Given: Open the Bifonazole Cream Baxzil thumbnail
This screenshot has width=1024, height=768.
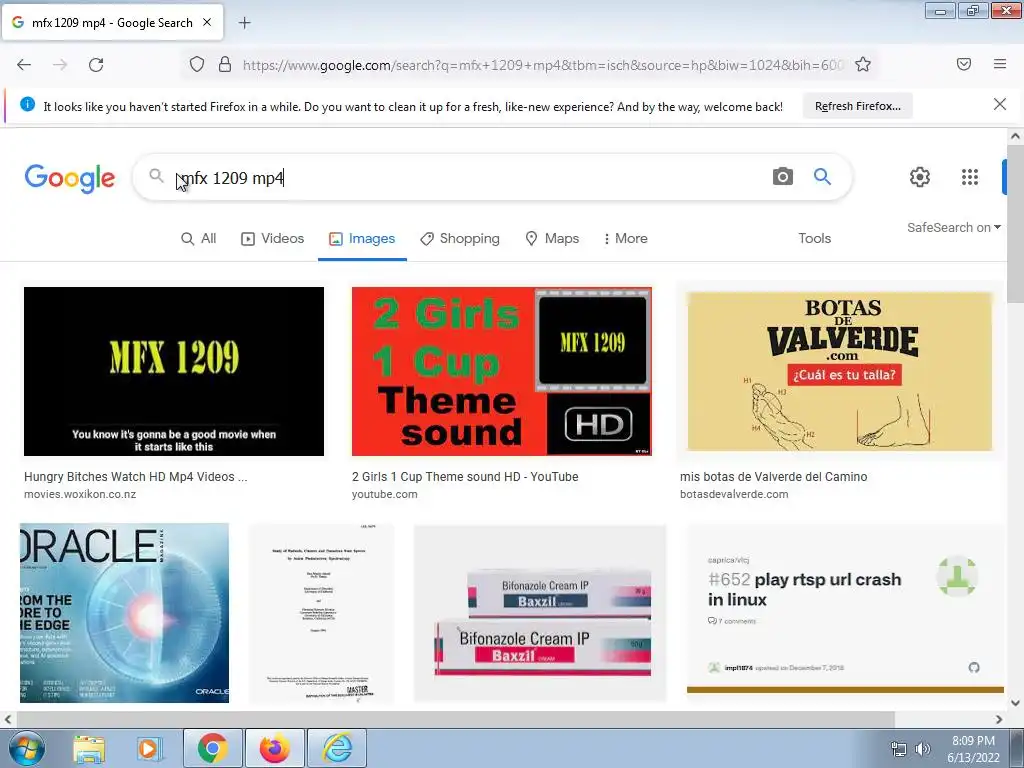Looking at the screenshot, I should pyautogui.click(x=540, y=613).
